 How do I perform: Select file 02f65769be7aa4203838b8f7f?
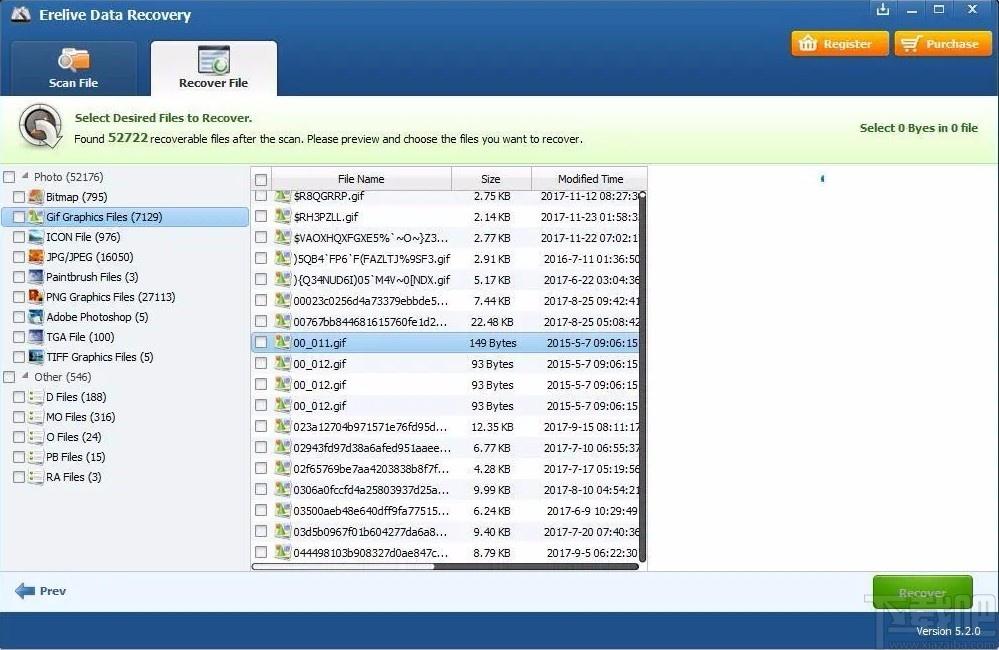pos(371,469)
